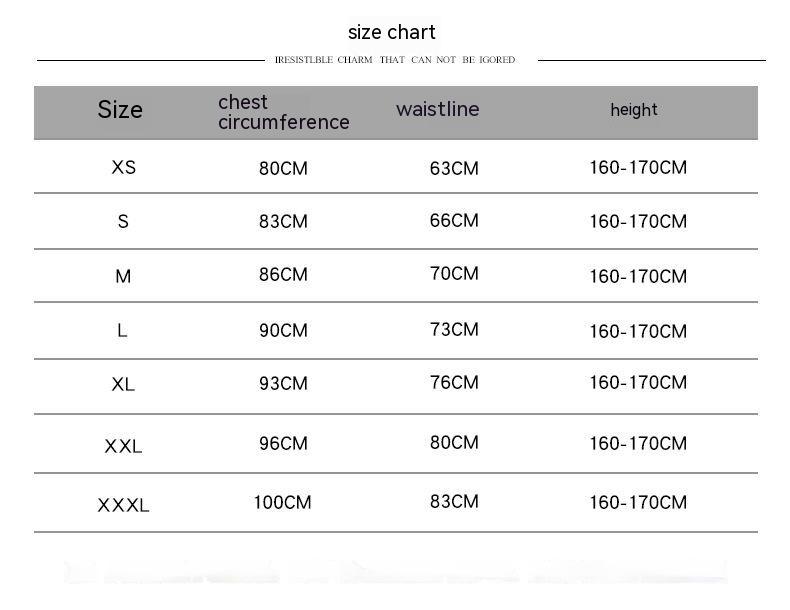
Task: Click the 73CM waistline cell
Action: [454, 329]
